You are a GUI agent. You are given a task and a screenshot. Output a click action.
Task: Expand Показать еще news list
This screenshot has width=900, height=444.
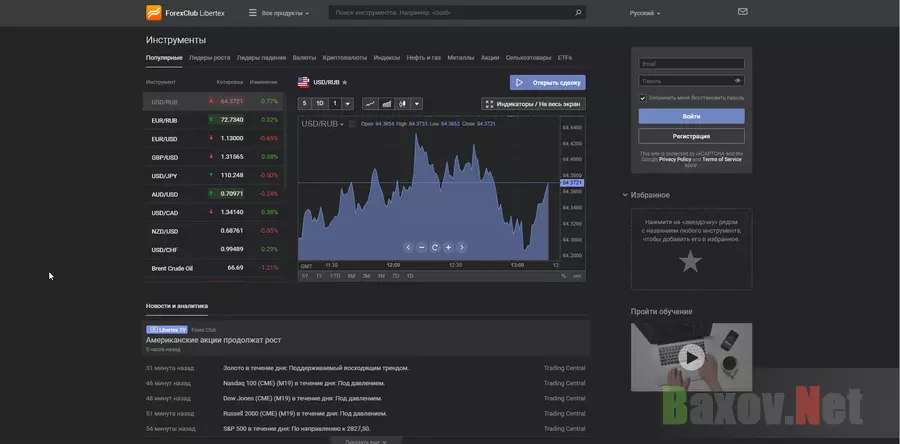tap(366, 441)
